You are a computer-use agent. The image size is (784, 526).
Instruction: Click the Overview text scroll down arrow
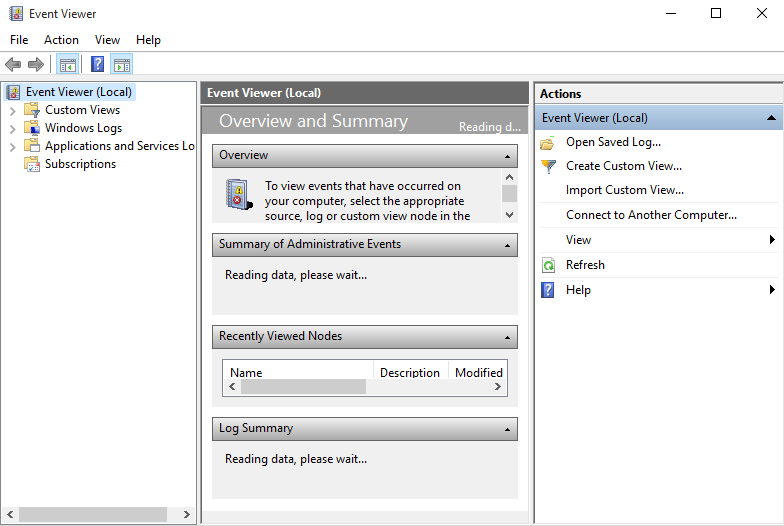(510, 215)
